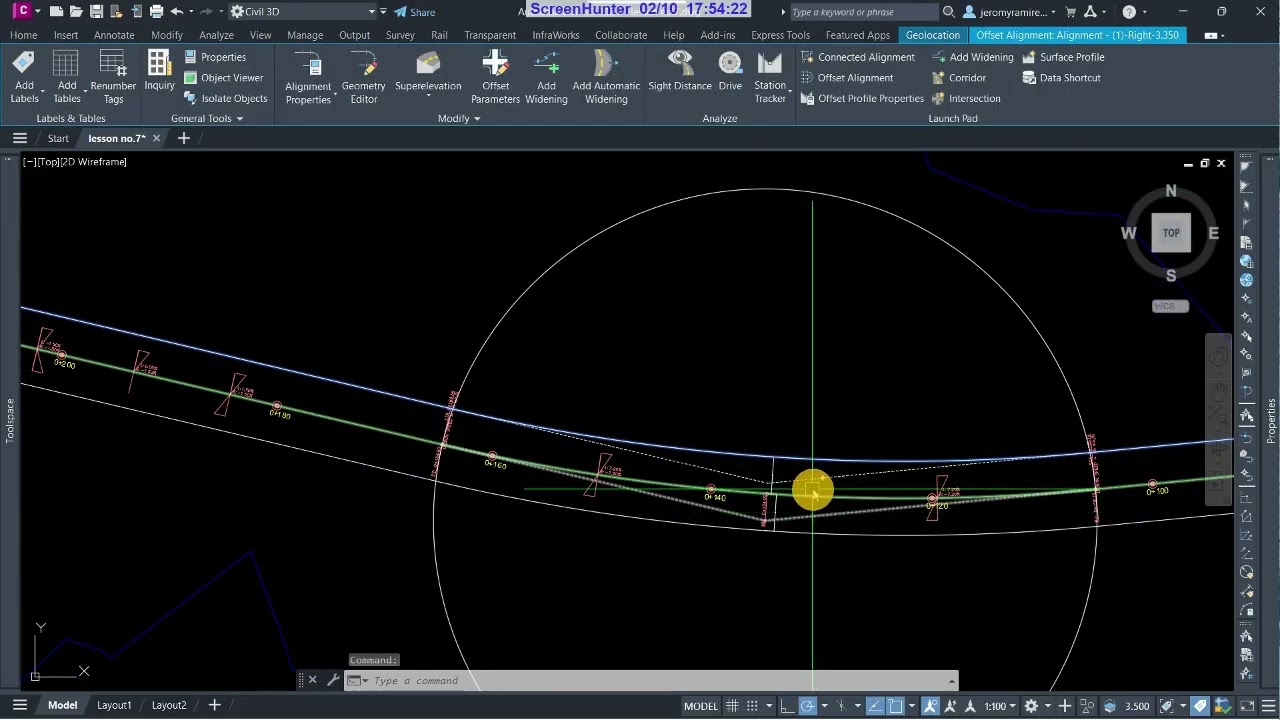Open Offset Profile Properties
The width and height of the screenshot is (1280, 720).
click(x=862, y=99)
